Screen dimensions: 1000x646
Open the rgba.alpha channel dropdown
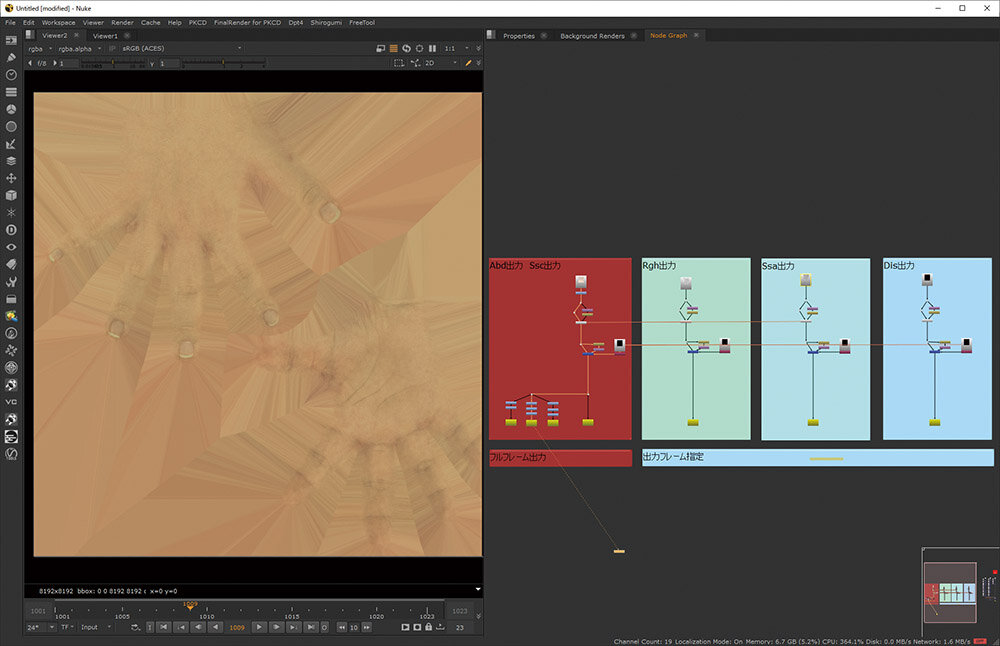(x=79, y=48)
